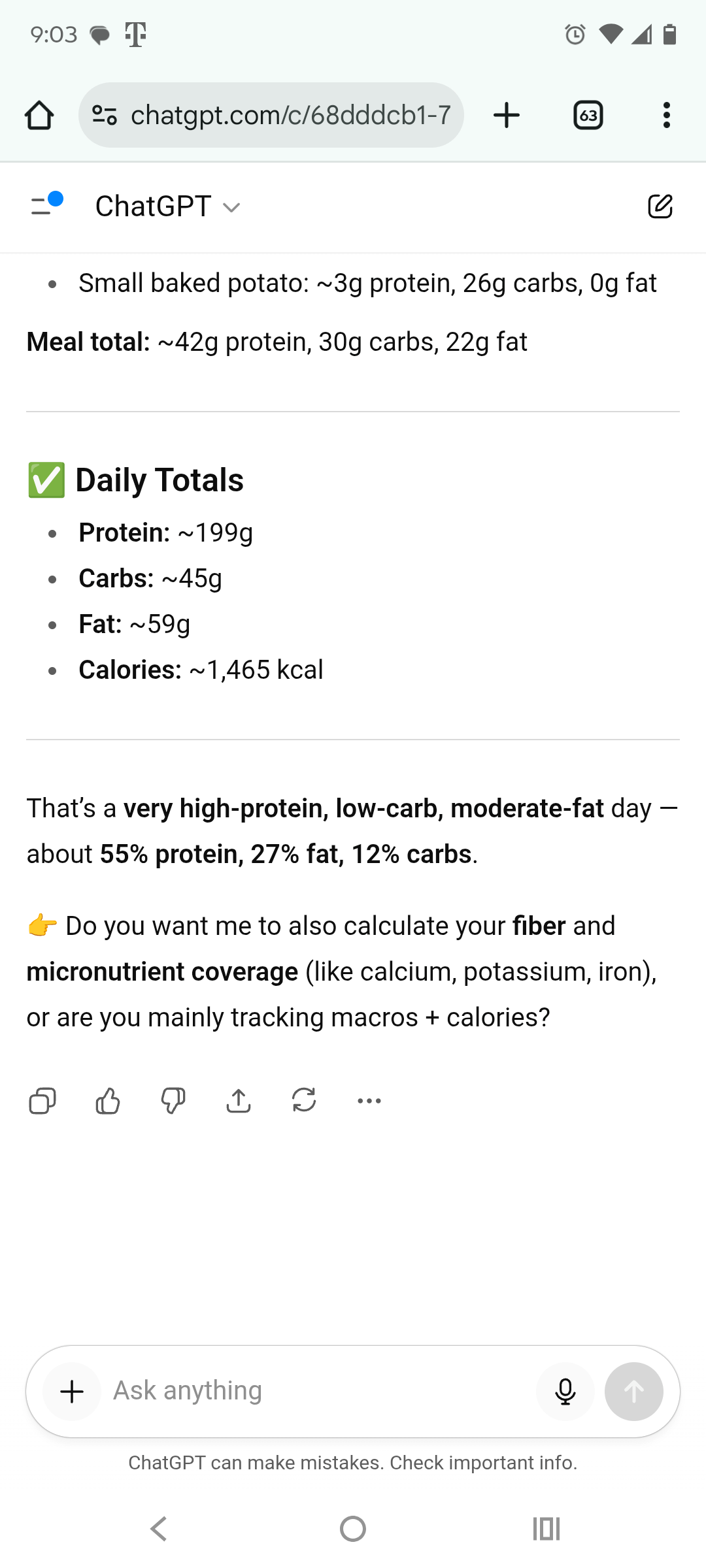Image resolution: width=706 pixels, height=1568 pixels.
Task: Tap the microphone for voice input
Action: (565, 1391)
